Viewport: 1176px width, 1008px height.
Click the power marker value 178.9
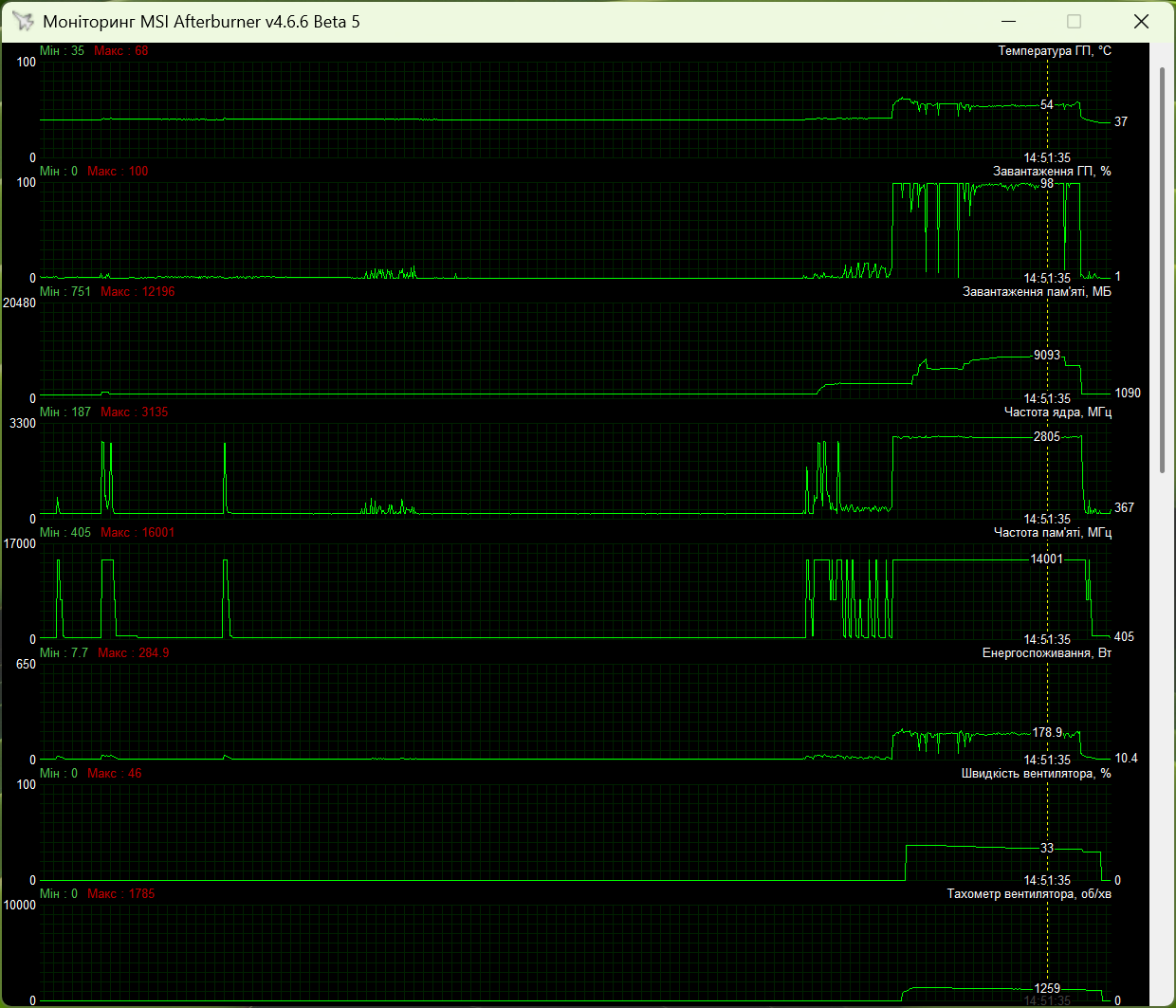click(1047, 733)
